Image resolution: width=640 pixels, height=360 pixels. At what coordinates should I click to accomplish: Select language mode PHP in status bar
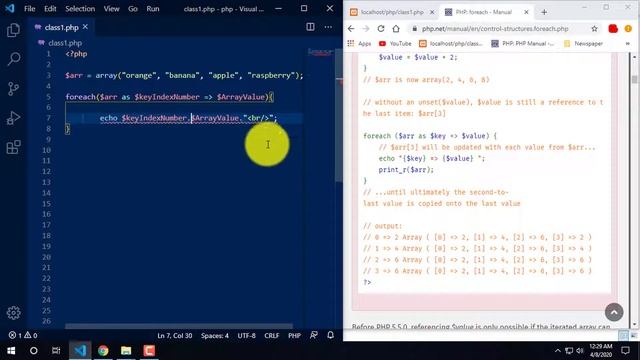tap(294, 336)
